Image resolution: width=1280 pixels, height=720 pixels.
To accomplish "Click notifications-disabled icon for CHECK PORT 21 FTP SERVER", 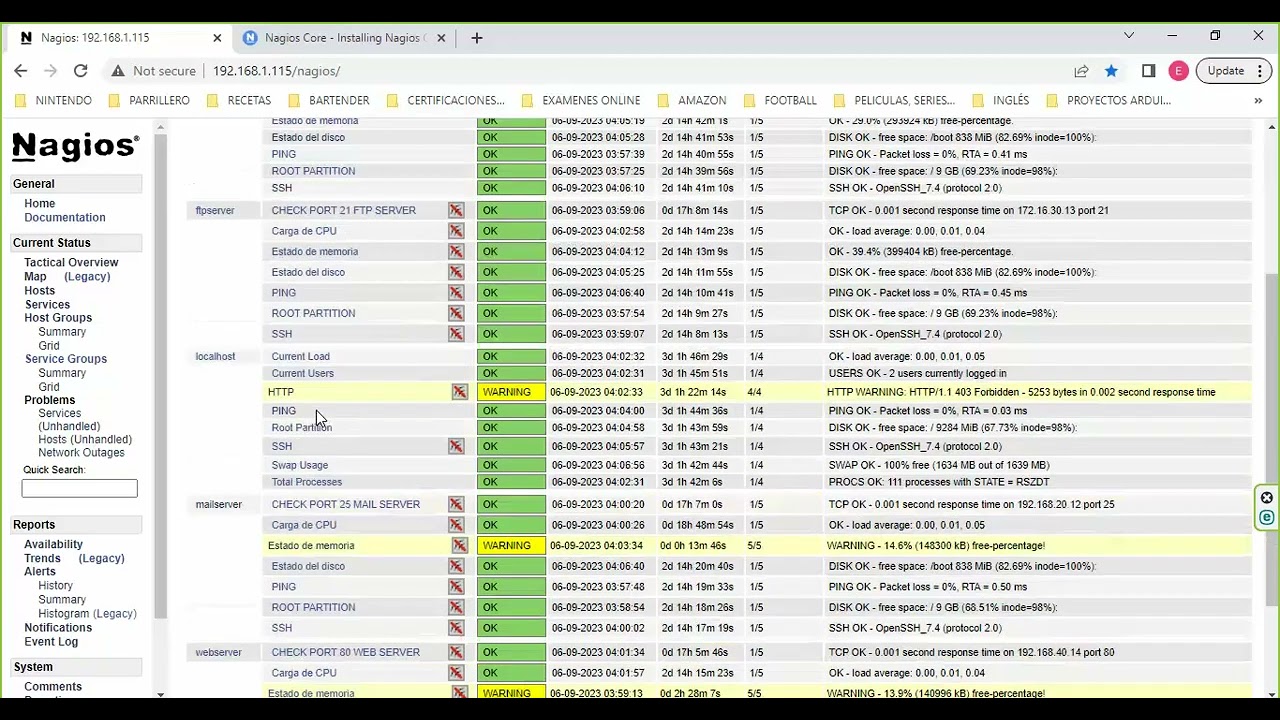I will click(x=456, y=210).
